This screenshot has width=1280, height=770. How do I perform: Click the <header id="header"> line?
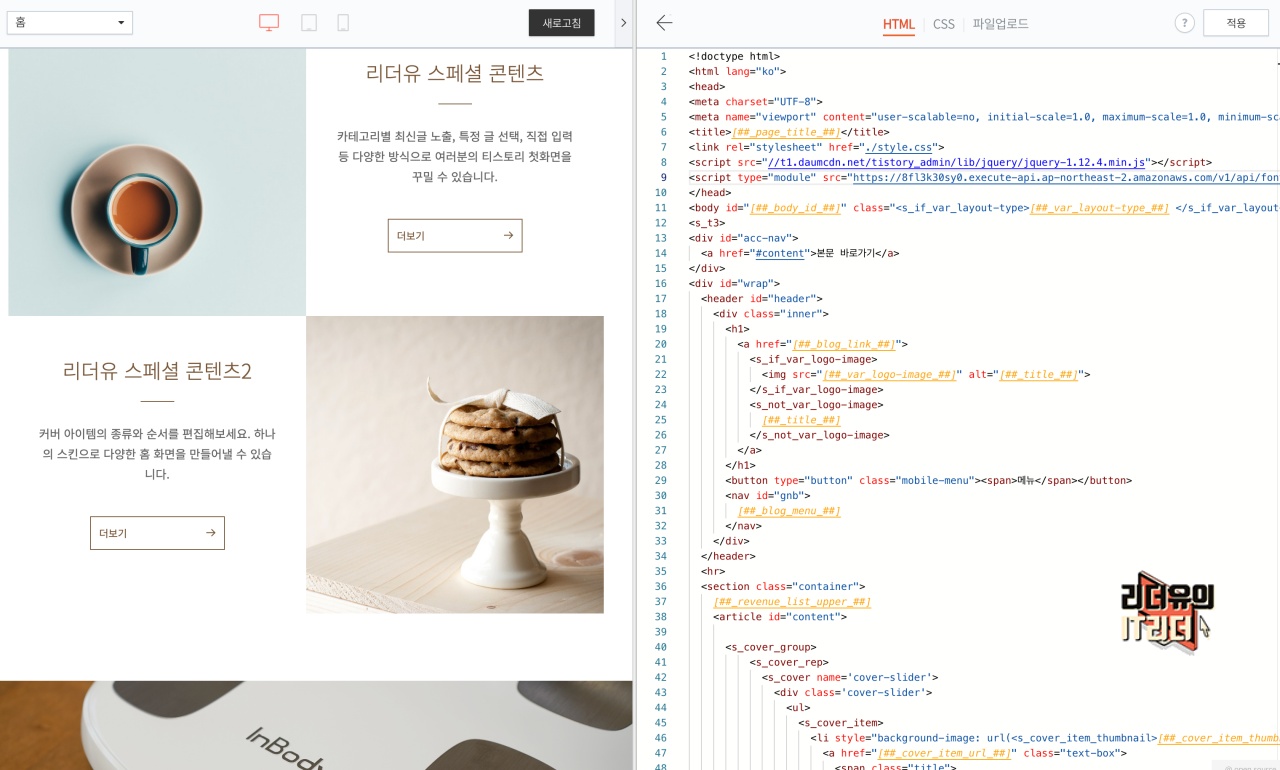point(762,299)
